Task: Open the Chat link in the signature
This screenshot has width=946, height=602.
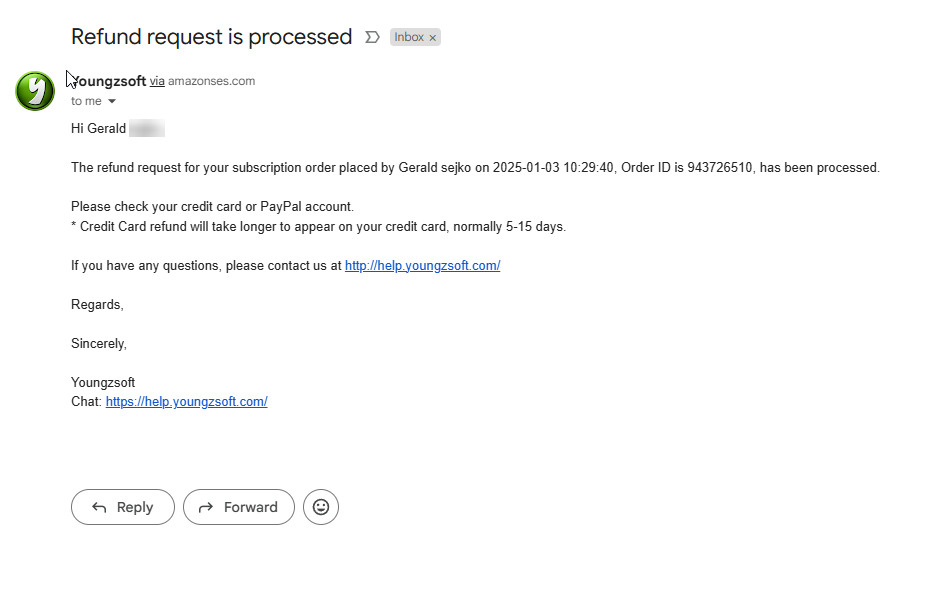Action: click(186, 402)
